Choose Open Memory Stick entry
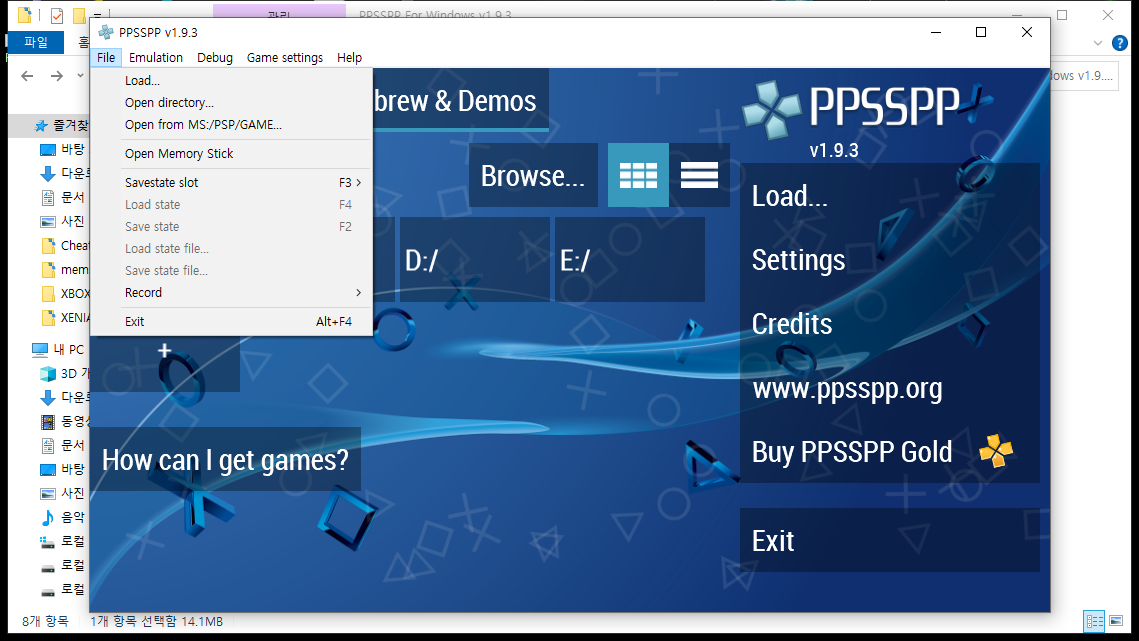 pos(232,153)
